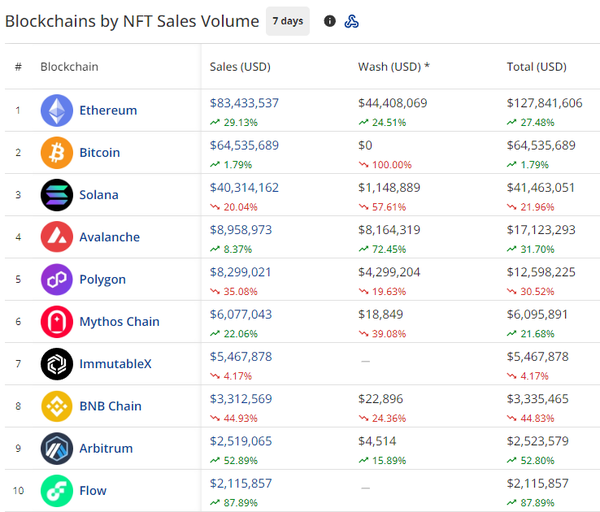Click the ImmutableX logo icon

(56, 364)
